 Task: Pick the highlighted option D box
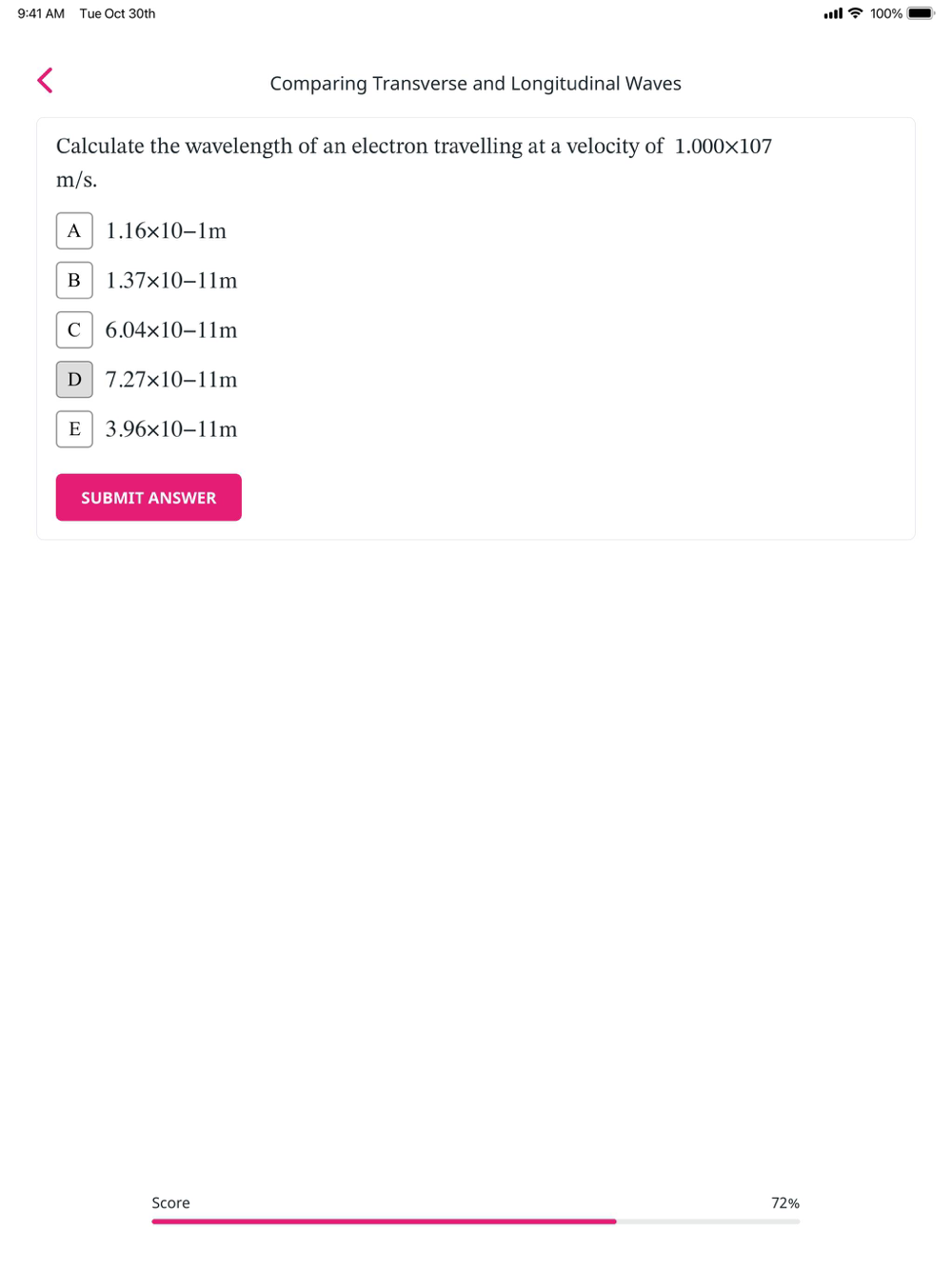click(x=74, y=380)
